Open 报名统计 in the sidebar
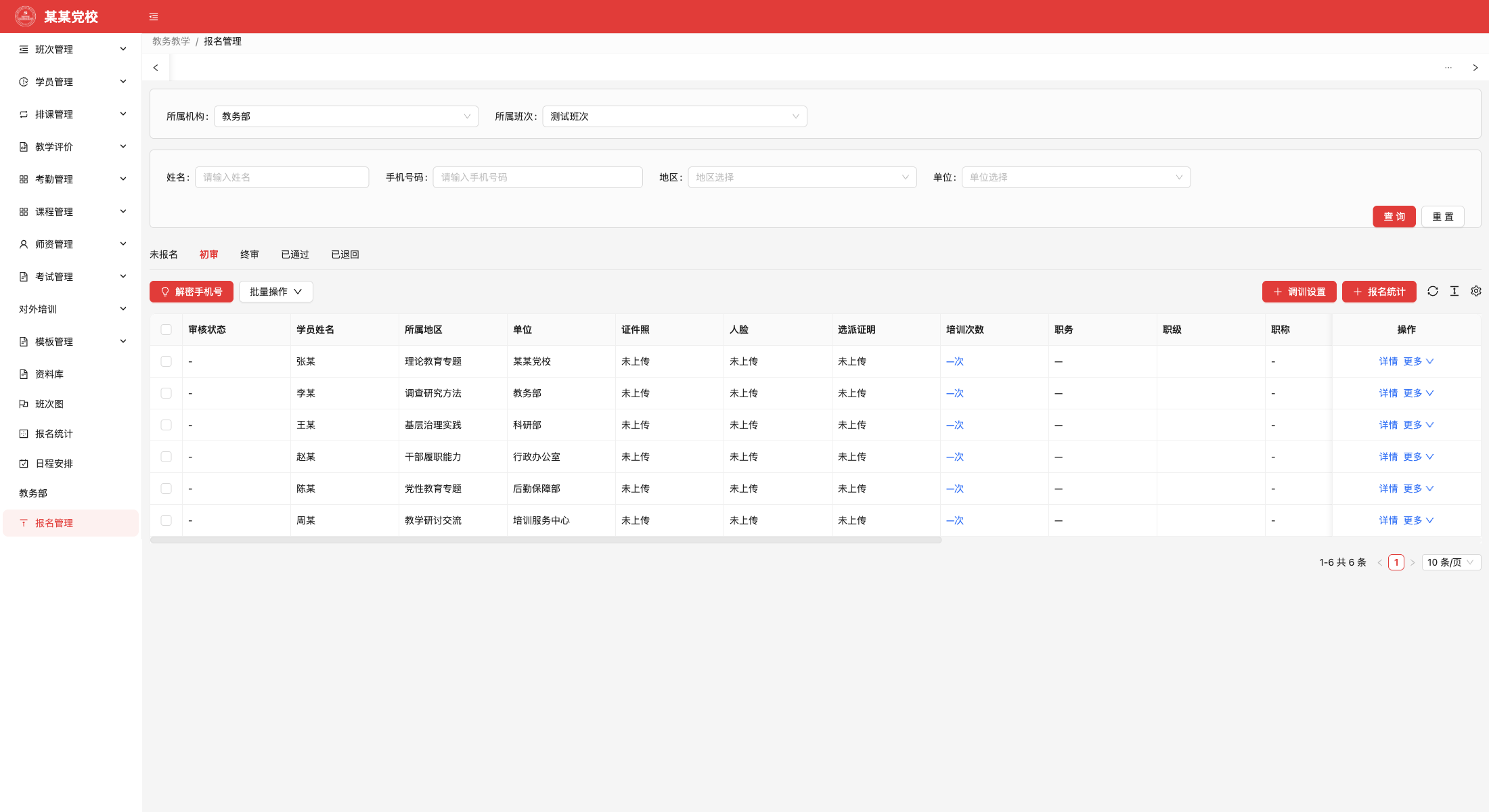The image size is (1489, 812). [54, 434]
